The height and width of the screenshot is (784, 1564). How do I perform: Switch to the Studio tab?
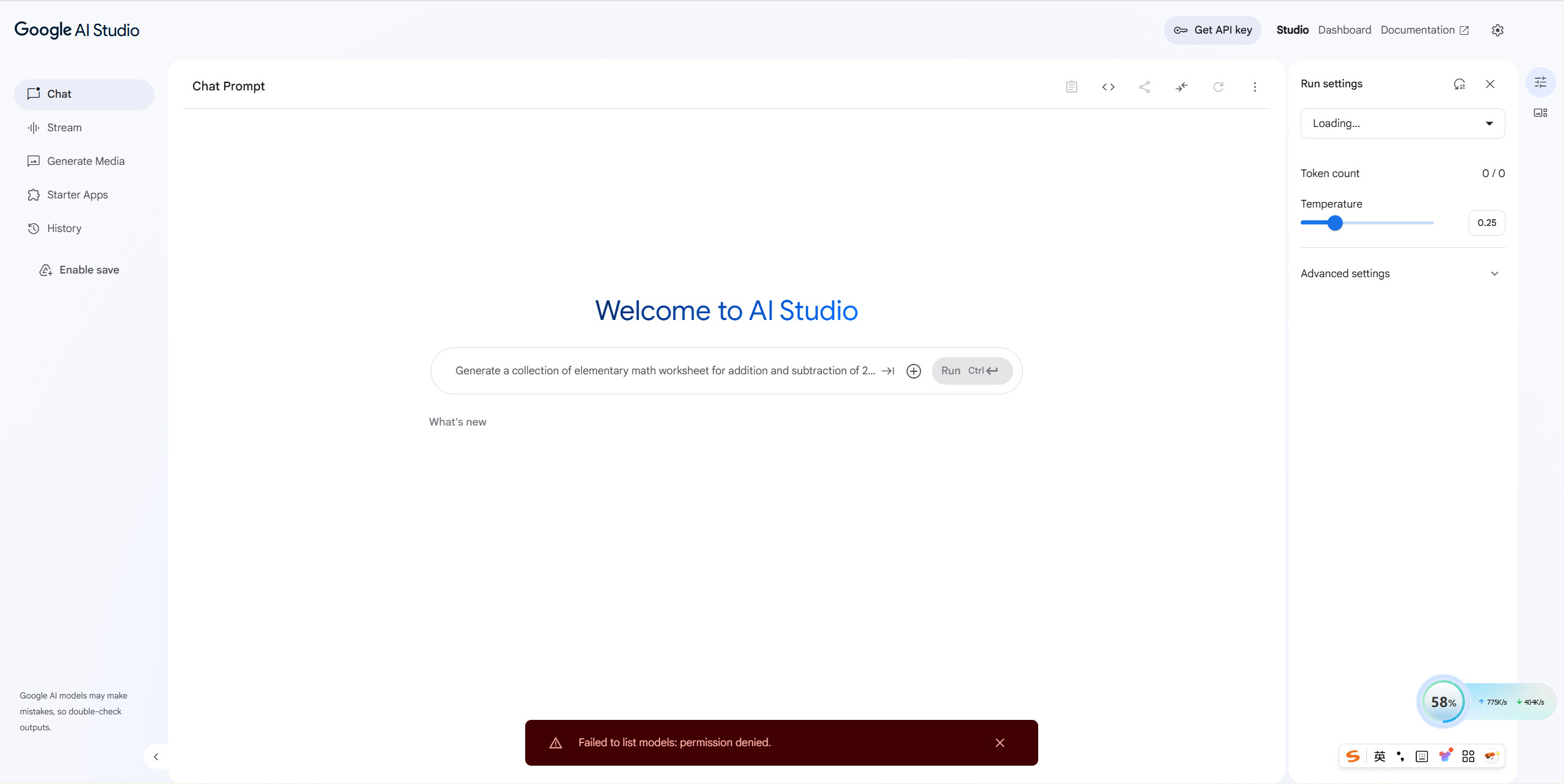click(1292, 30)
